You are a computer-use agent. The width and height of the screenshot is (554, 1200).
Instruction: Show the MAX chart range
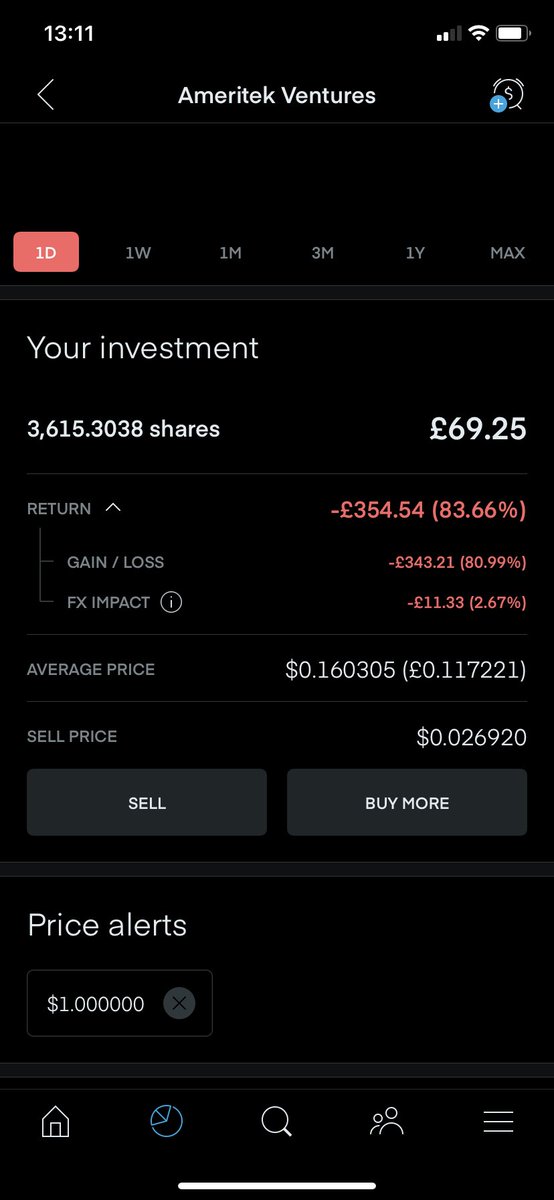pyautogui.click(x=507, y=253)
